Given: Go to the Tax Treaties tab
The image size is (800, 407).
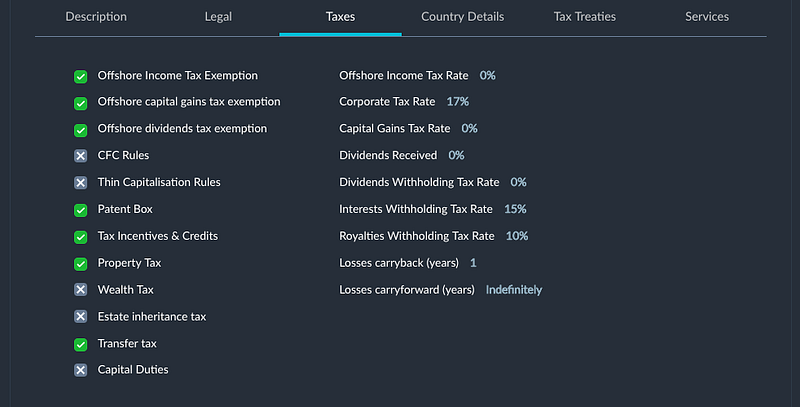Looking at the screenshot, I should pos(585,17).
